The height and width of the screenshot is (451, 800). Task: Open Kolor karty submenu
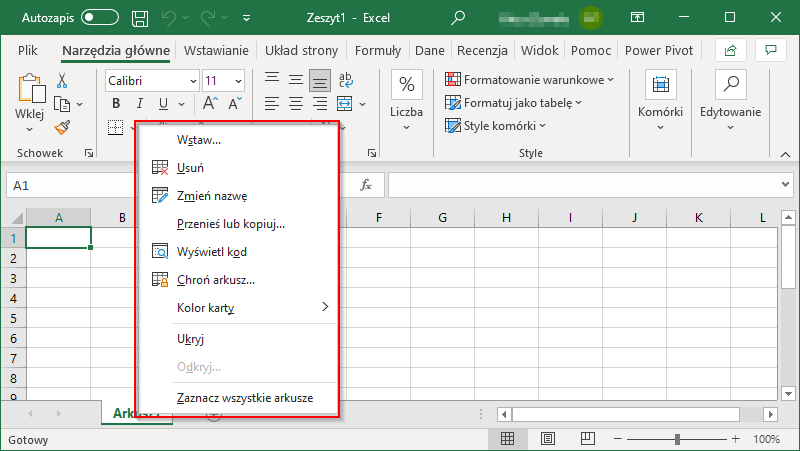click(x=237, y=308)
